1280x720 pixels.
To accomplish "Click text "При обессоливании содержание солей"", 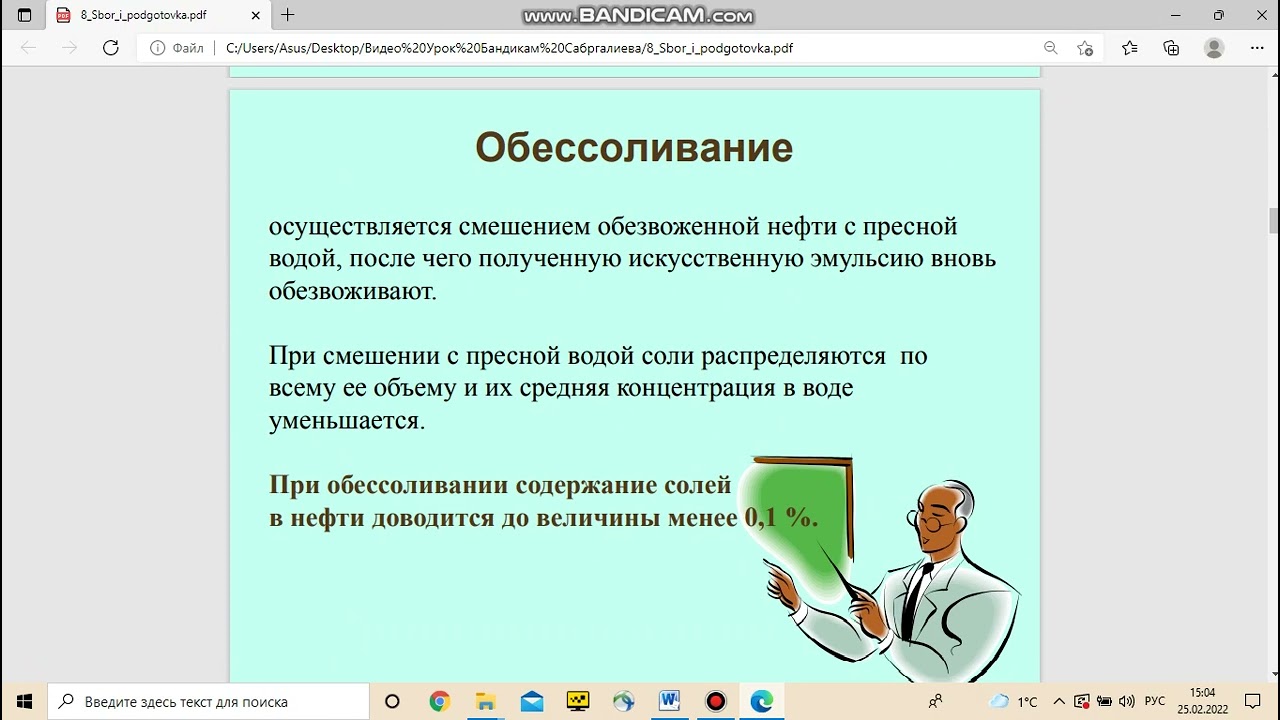I will pos(500,485).
